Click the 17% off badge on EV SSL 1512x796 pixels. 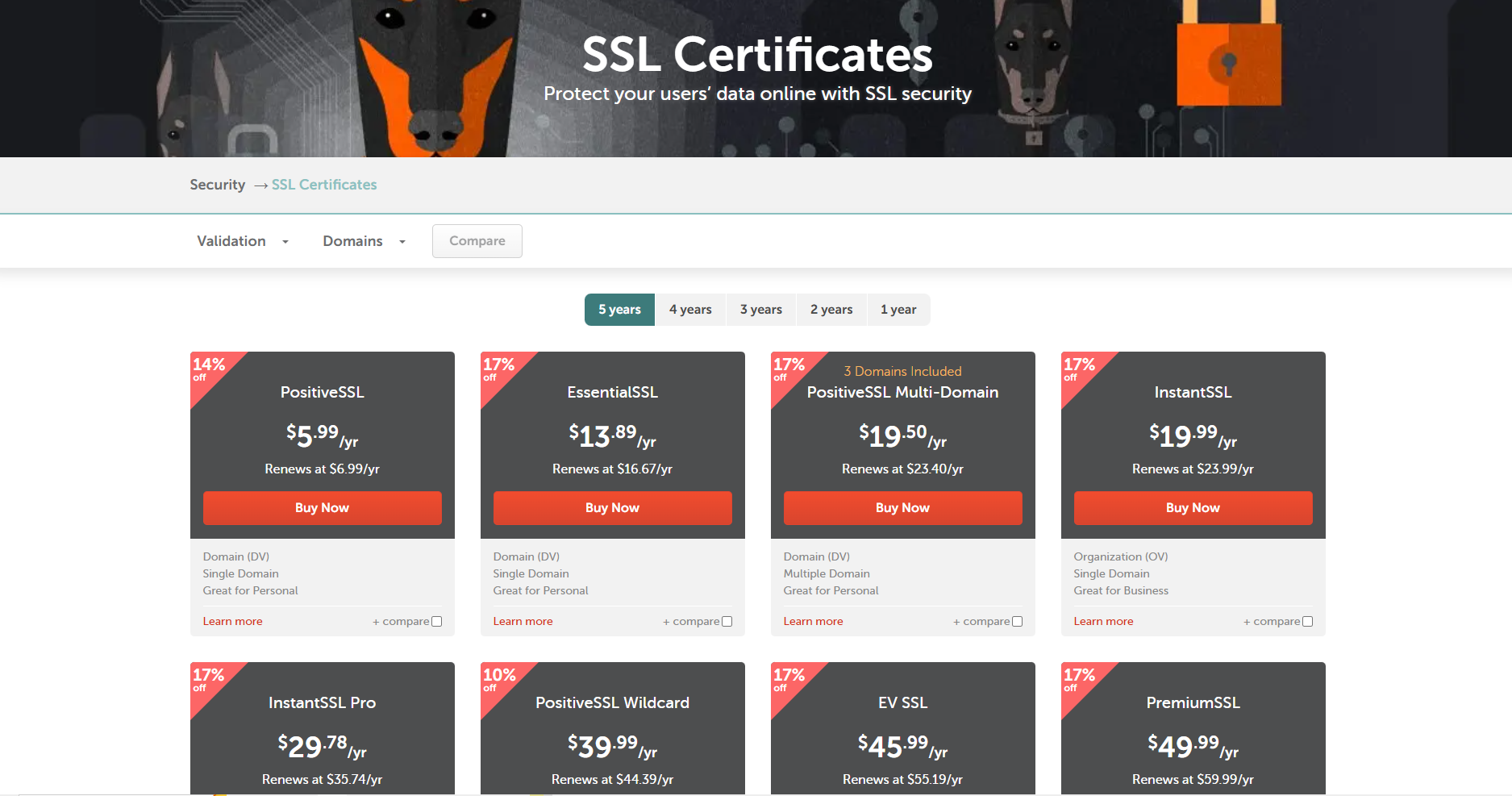(789, 679)
